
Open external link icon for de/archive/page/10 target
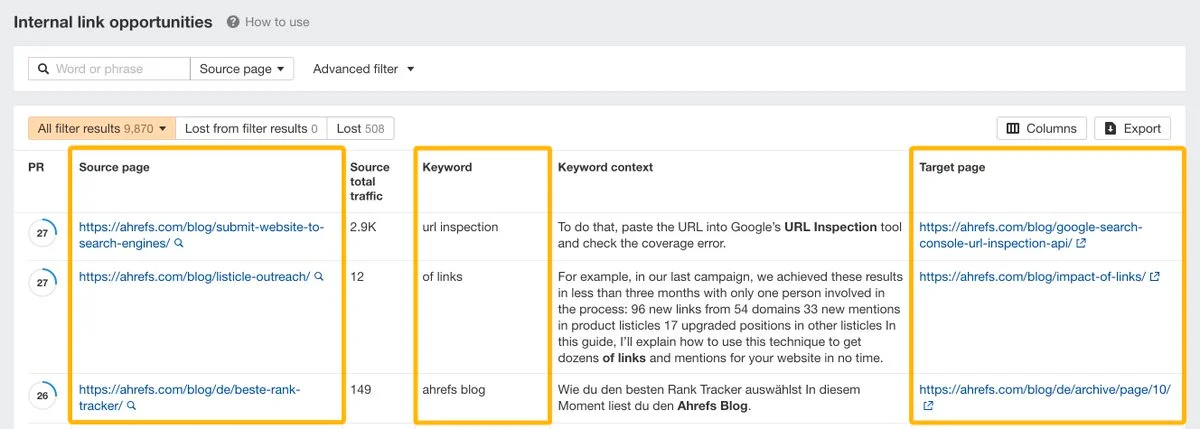(928, 406)
